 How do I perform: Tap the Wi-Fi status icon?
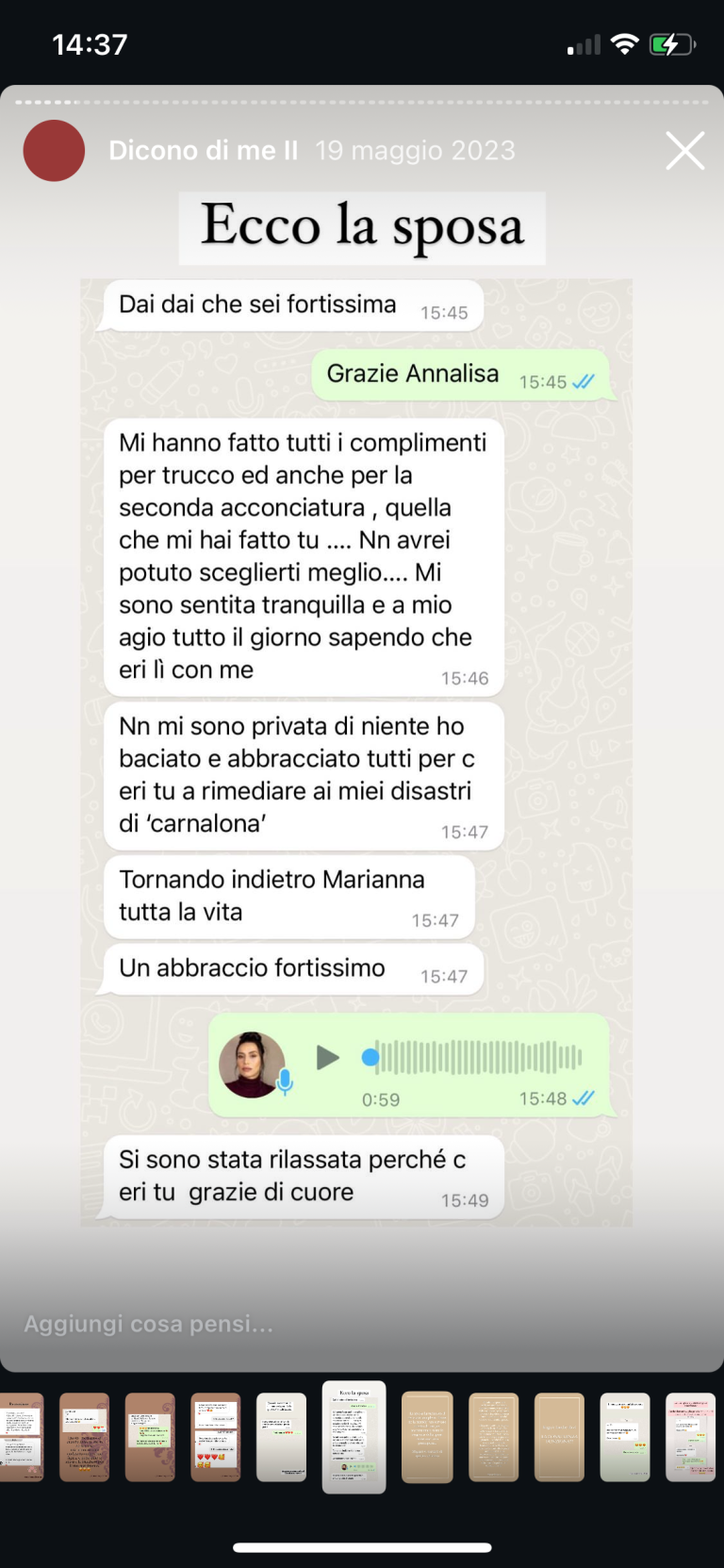point(624,44)
